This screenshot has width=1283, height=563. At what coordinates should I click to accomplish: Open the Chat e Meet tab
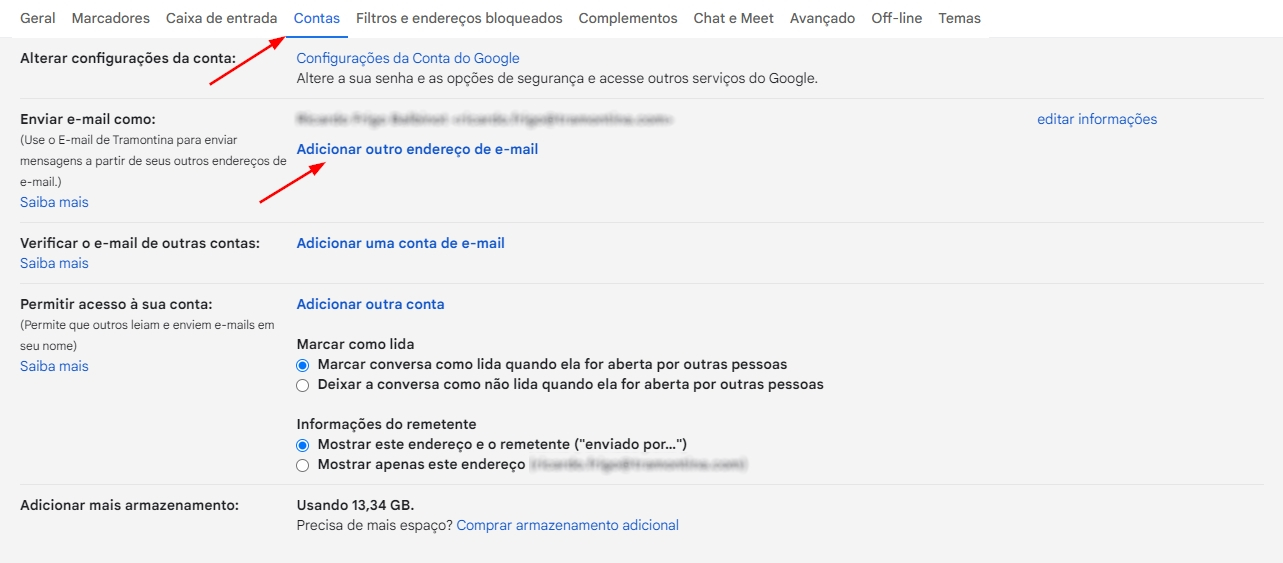[x=733, y=18]
